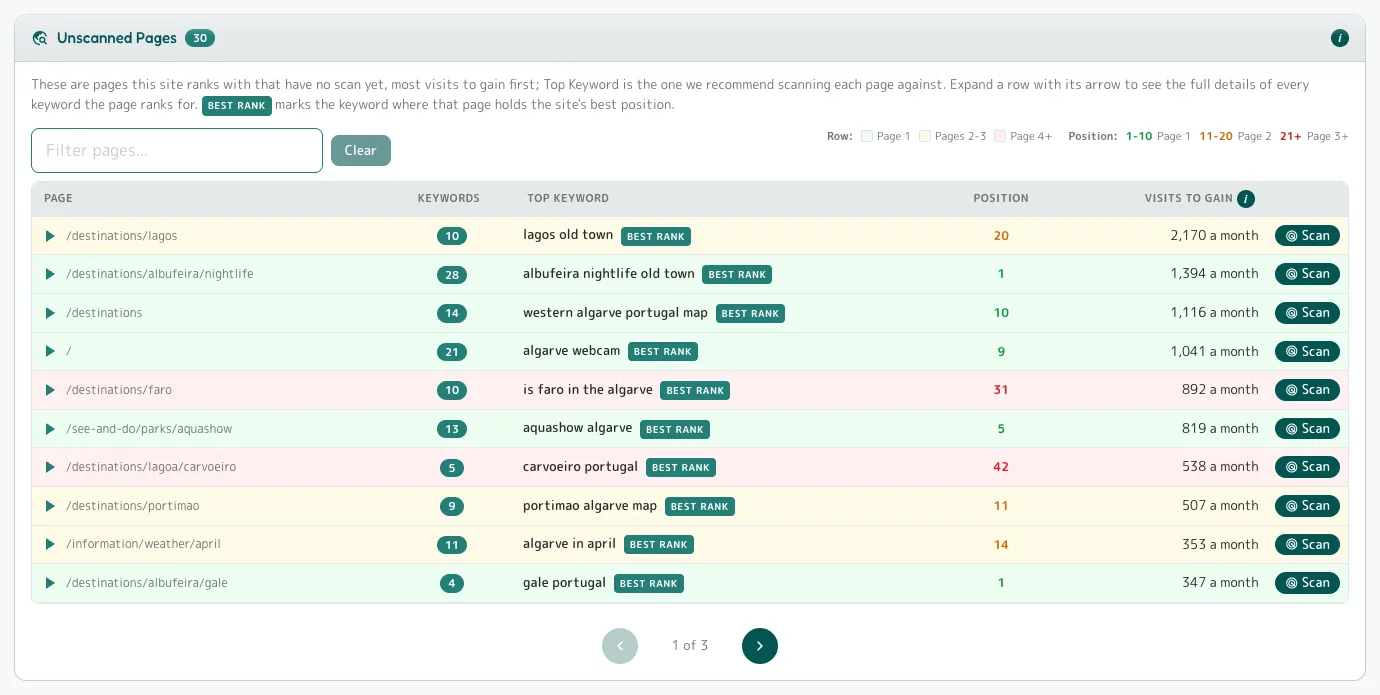
Task: Expand the /information/weather/april row
Action: click(50, 545)
